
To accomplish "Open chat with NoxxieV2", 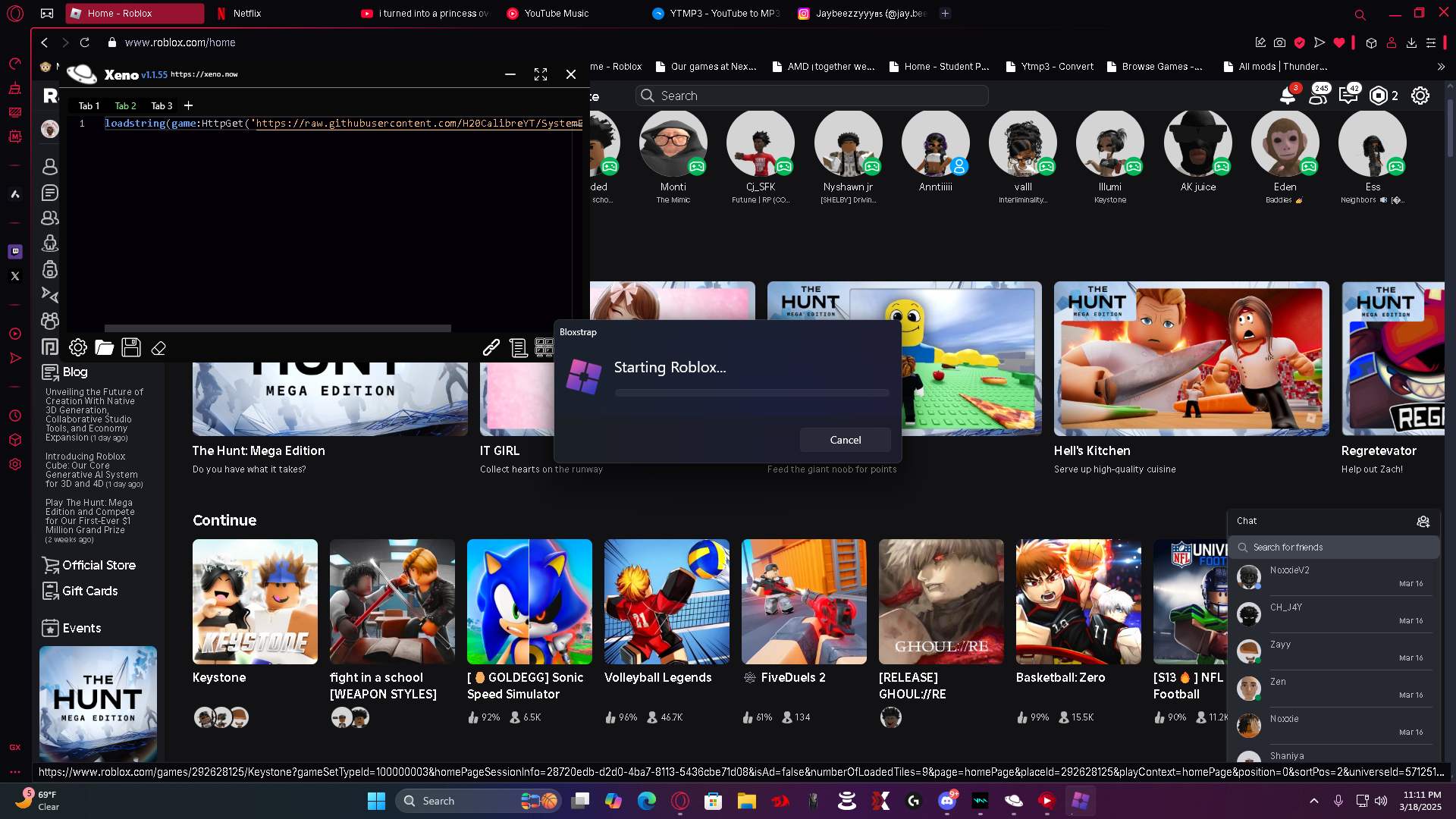I will coord(1334,577).
